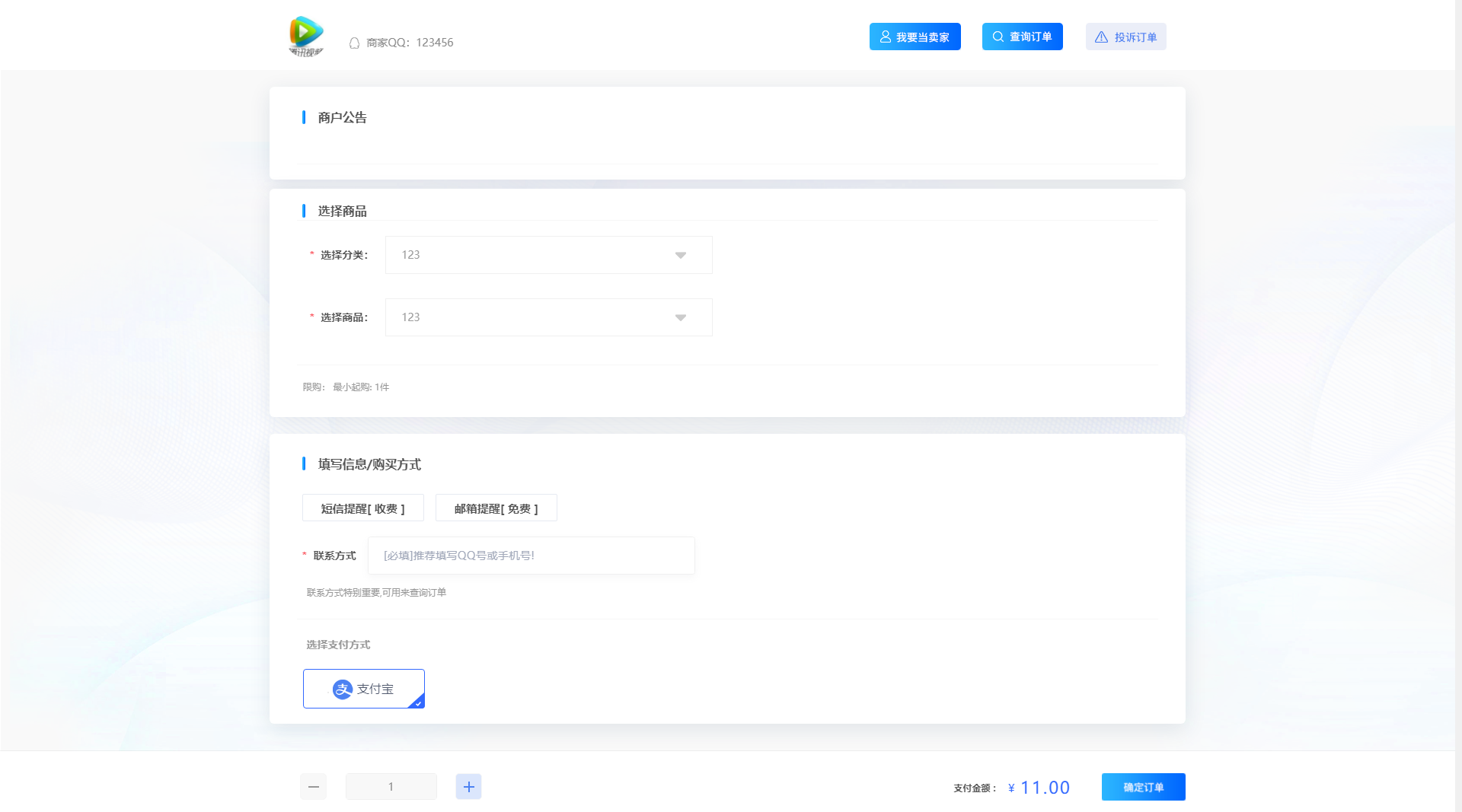
Task: Confirm the order with 确定订单
Action: point(1144,787)
